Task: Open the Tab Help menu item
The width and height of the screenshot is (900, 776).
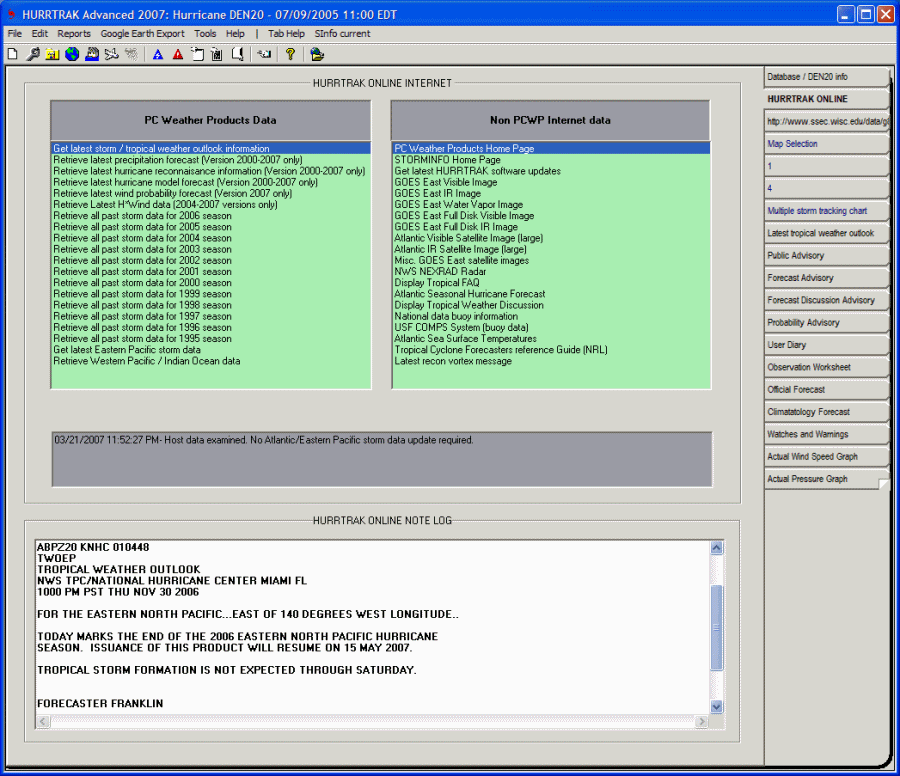Action: tap(286, 34)
